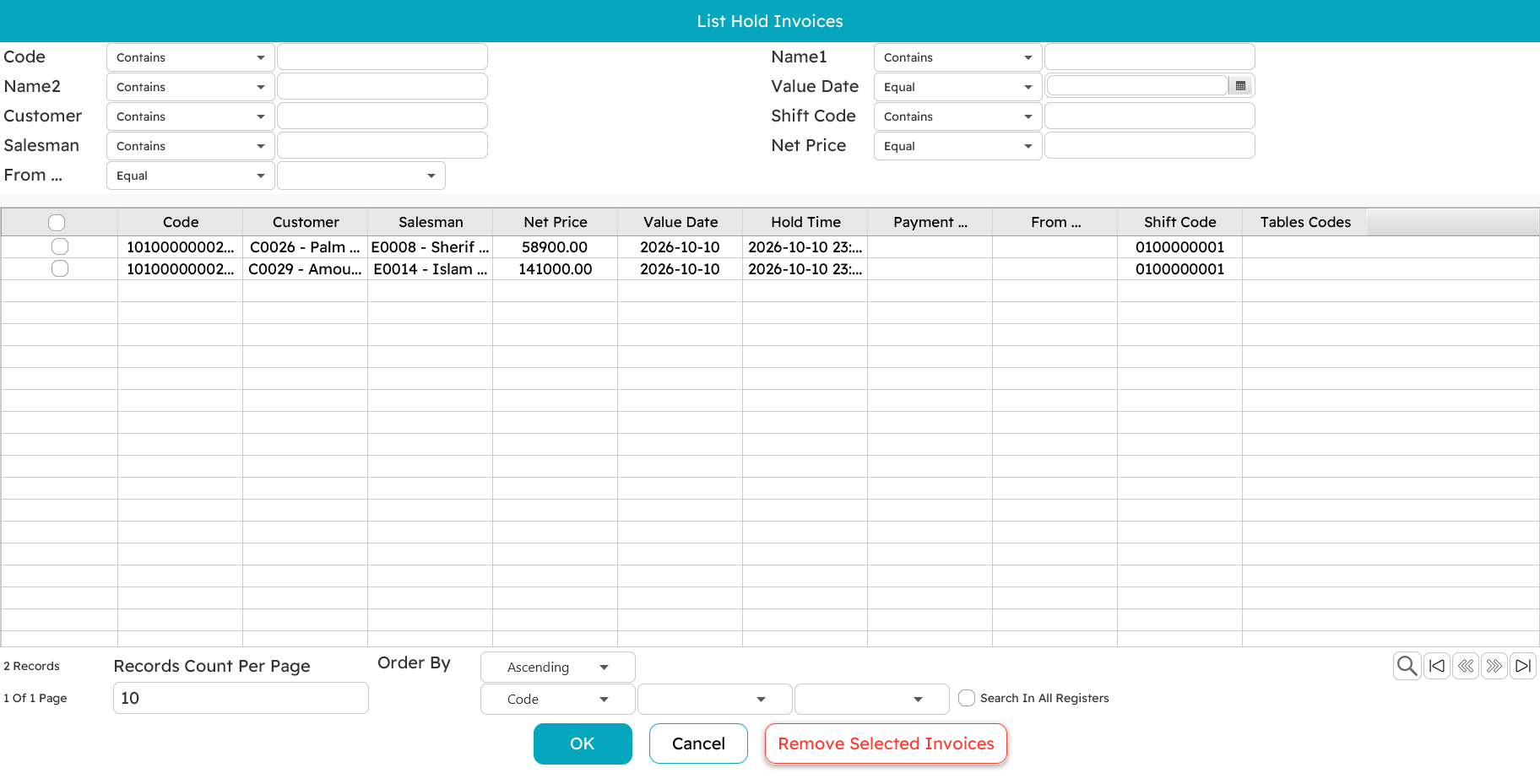Open the Net Price operator dropdown
The image size is (1540, 784).
958,146
